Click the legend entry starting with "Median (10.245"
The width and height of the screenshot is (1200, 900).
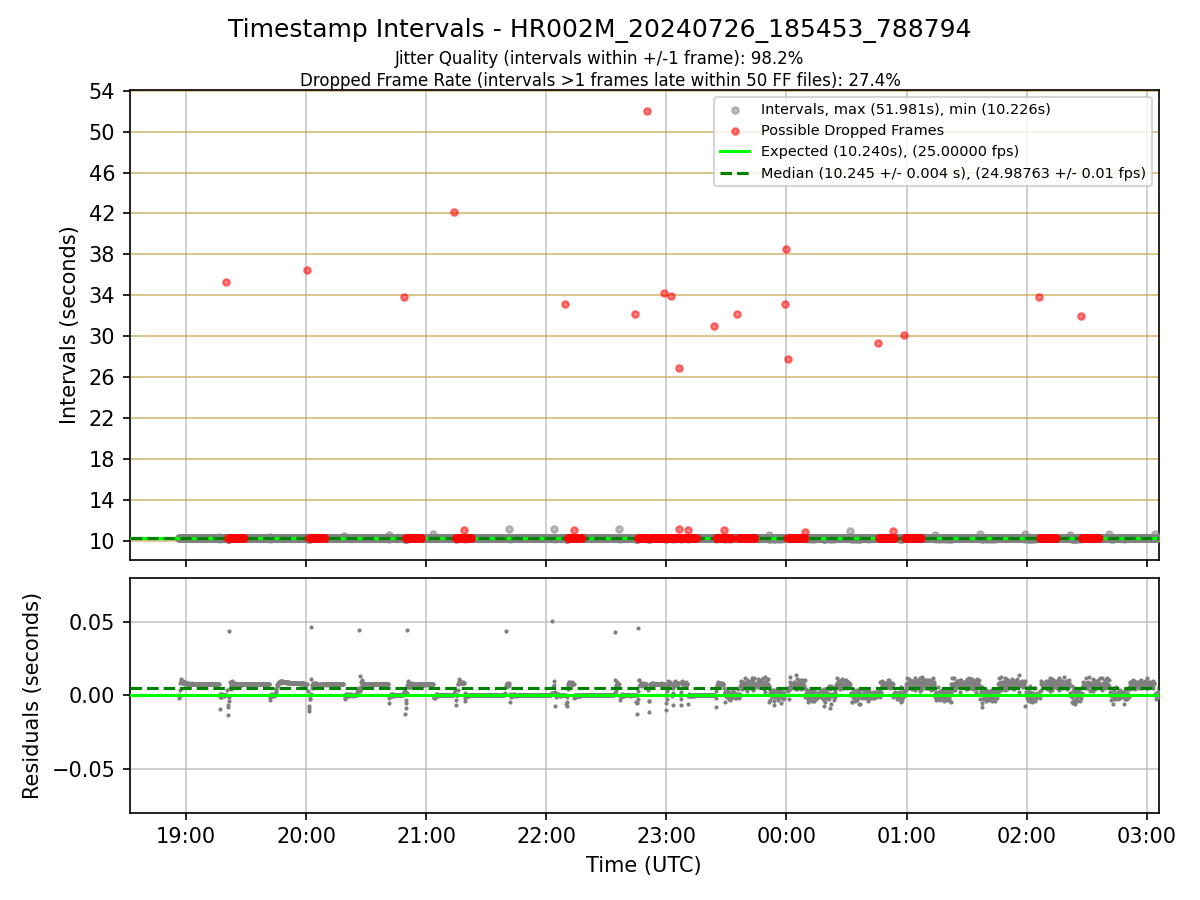point(953,173)
